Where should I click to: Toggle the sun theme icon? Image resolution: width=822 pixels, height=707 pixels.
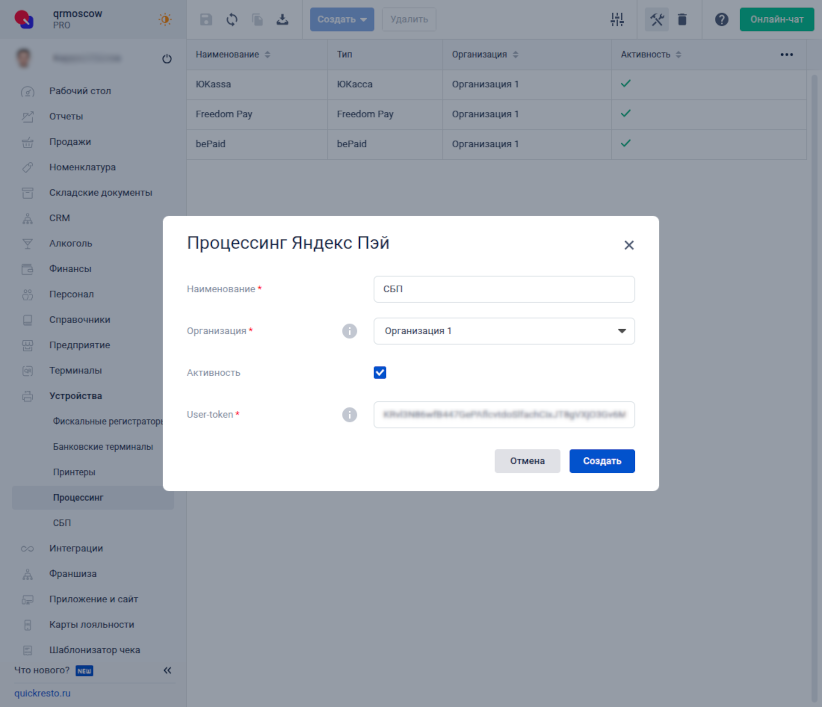point(165,19)
